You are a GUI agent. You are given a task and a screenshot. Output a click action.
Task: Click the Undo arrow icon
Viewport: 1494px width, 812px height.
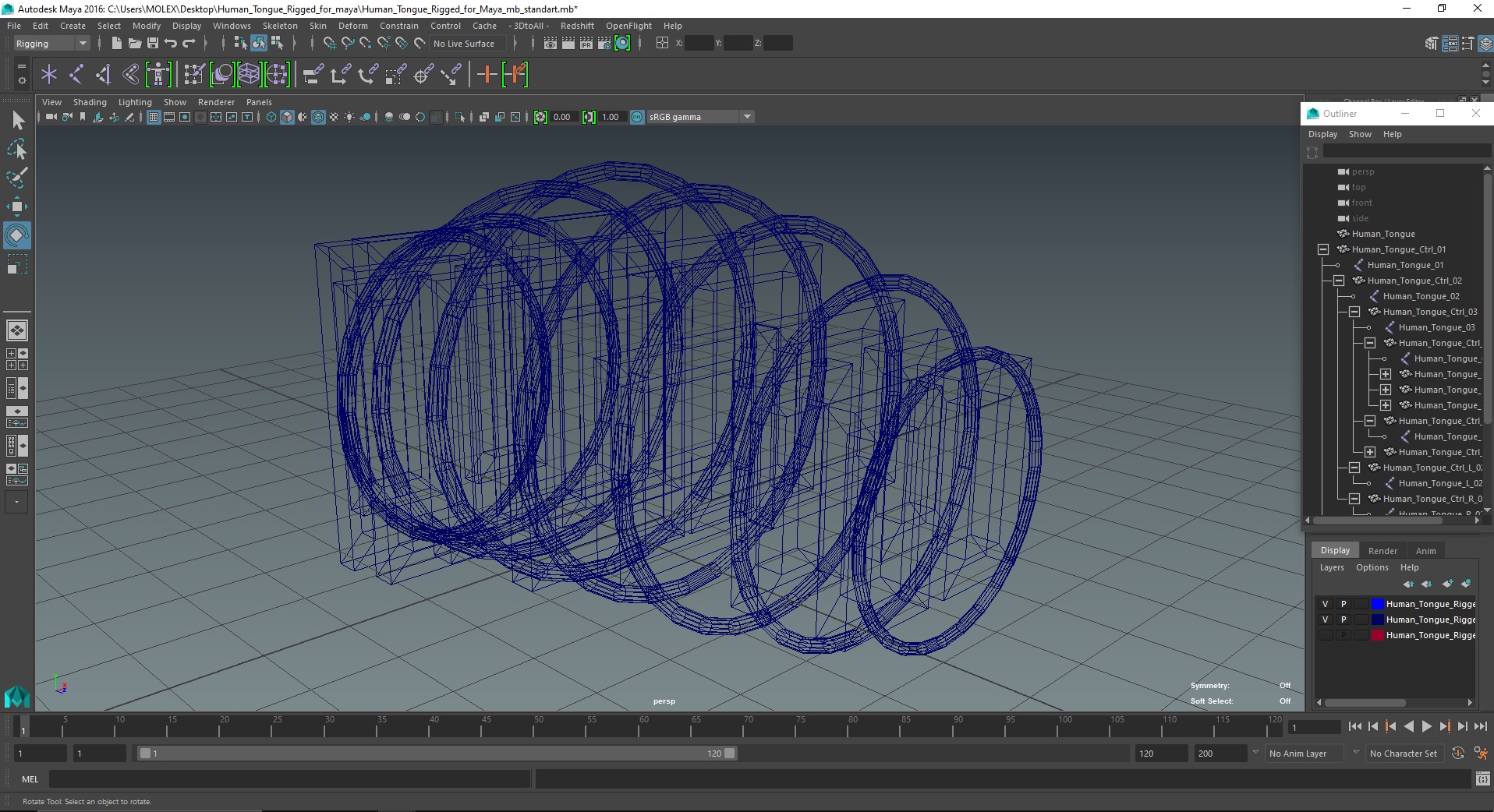170,44
